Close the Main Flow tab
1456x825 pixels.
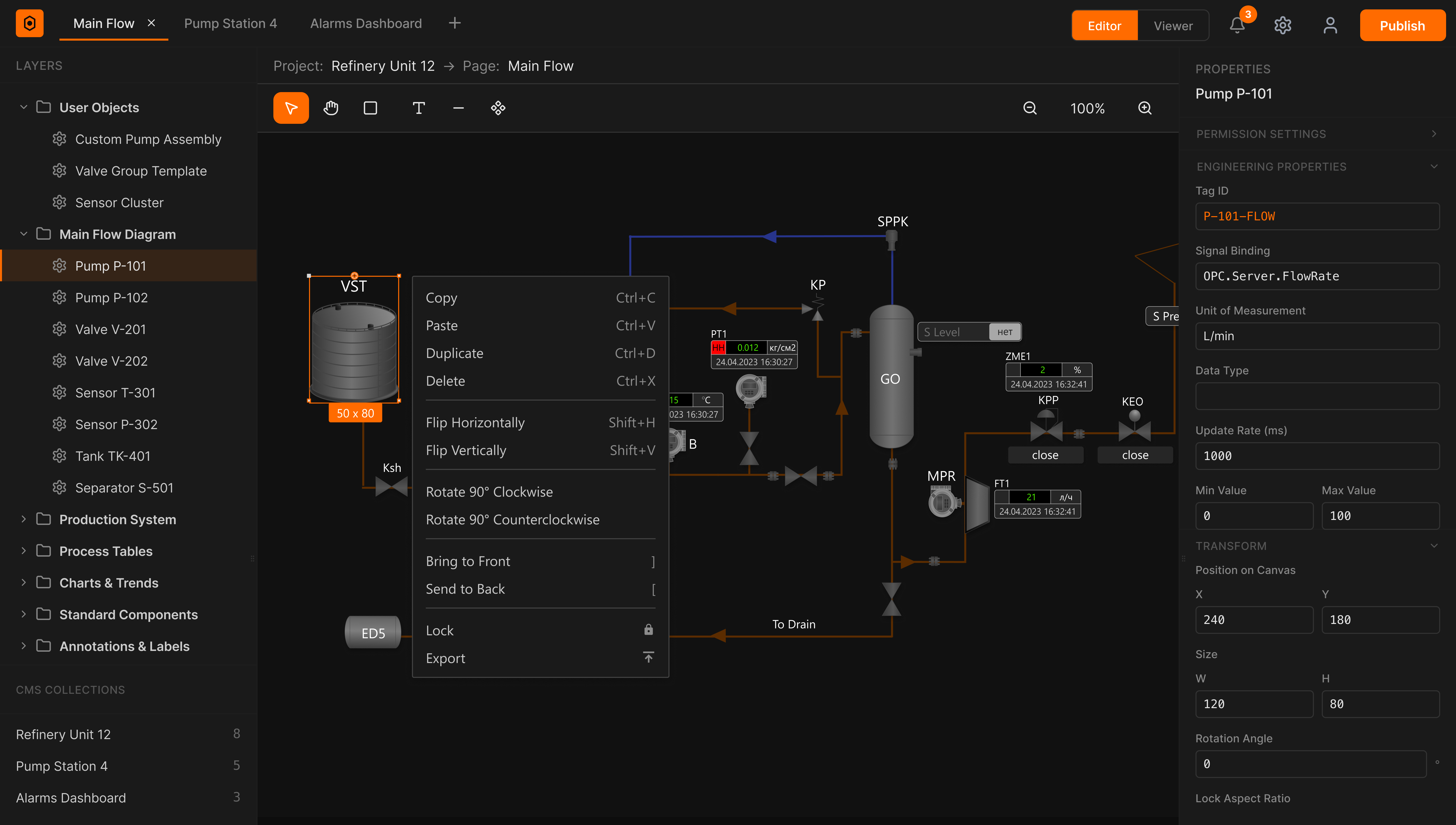click(x=151, y=23)
